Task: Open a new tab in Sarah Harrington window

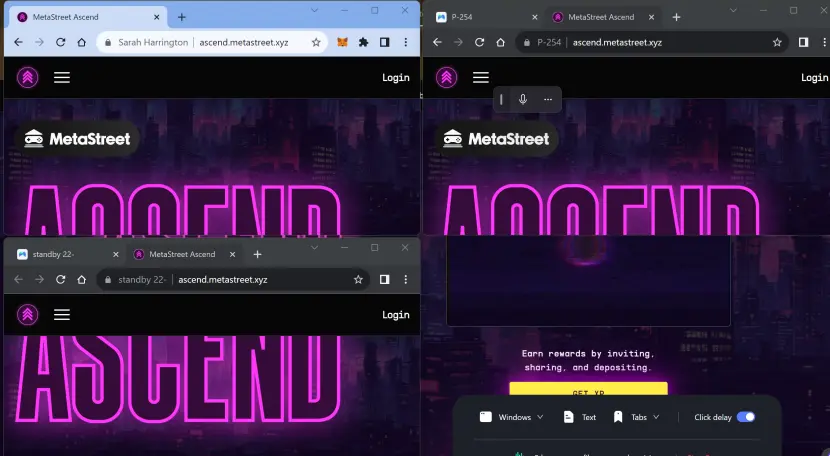Action: (182, 17)
